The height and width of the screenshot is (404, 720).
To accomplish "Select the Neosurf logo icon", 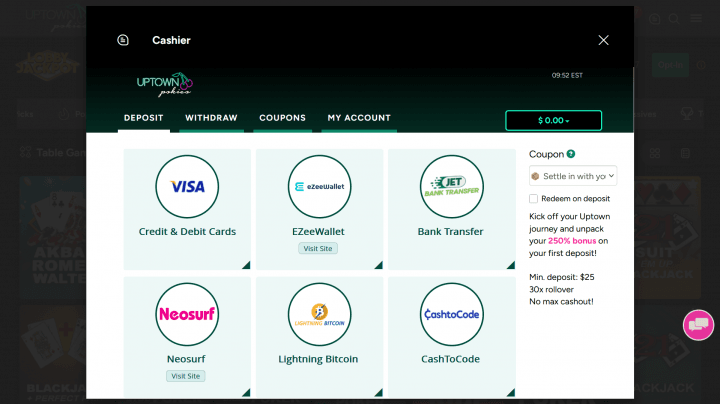I will 187,314.
